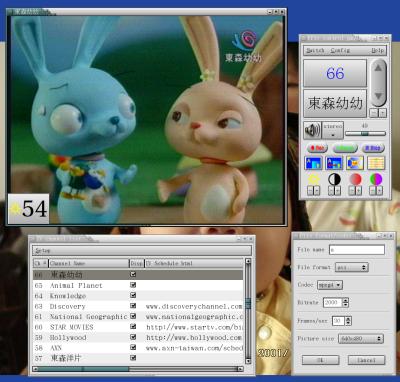Click Cancel in the recording dialog
The width and height of the screenshot is (400, 382).
coord(366,360)
